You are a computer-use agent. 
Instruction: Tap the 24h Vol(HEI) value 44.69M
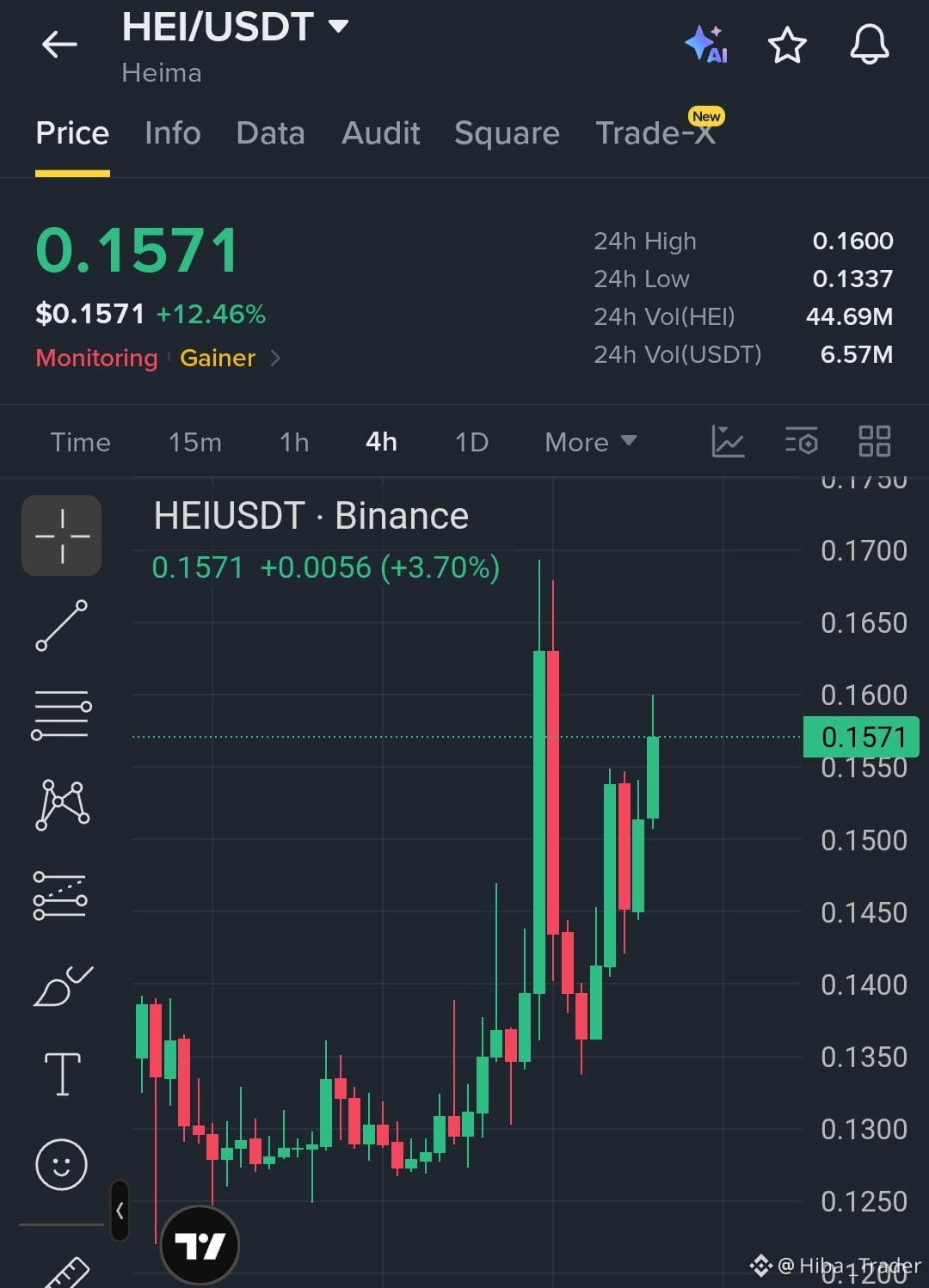point(849,316)
